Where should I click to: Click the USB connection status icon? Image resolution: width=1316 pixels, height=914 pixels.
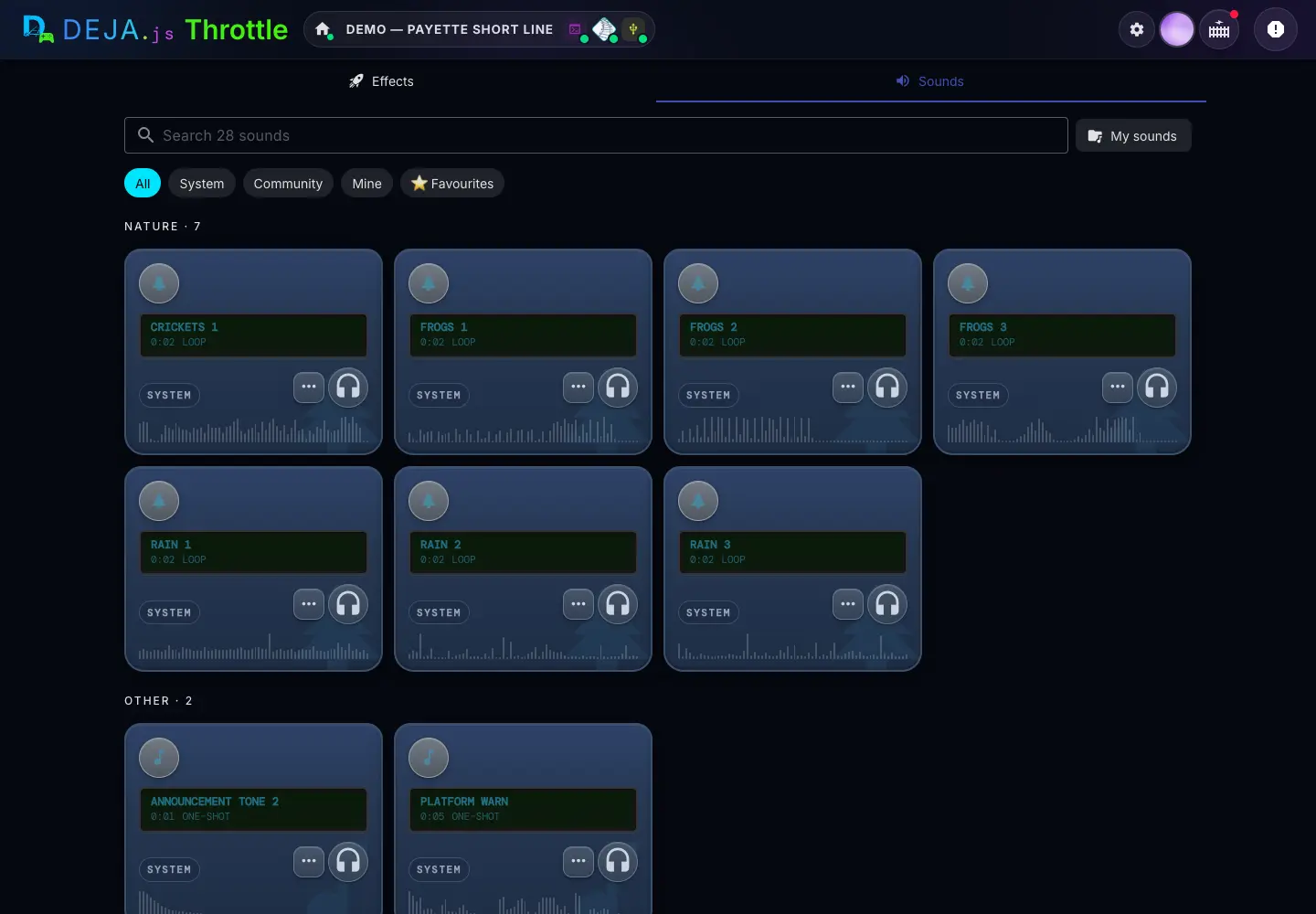[x=633, y=29]
